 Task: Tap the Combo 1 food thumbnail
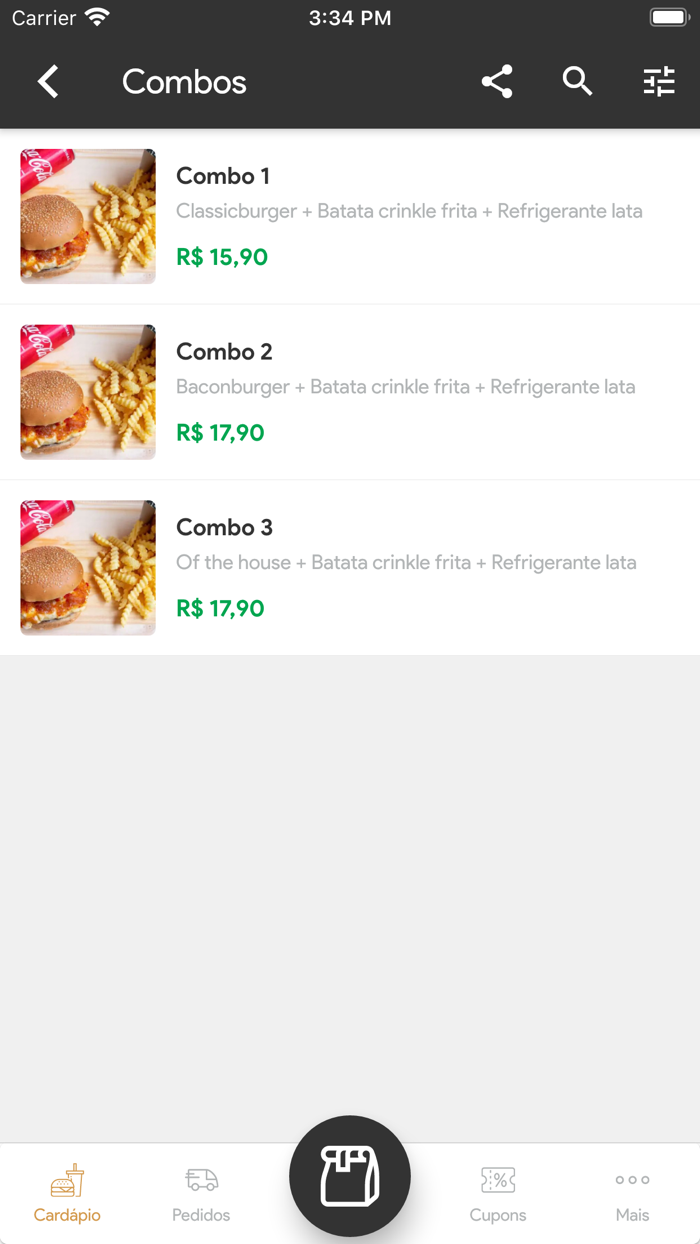point(88,216)
